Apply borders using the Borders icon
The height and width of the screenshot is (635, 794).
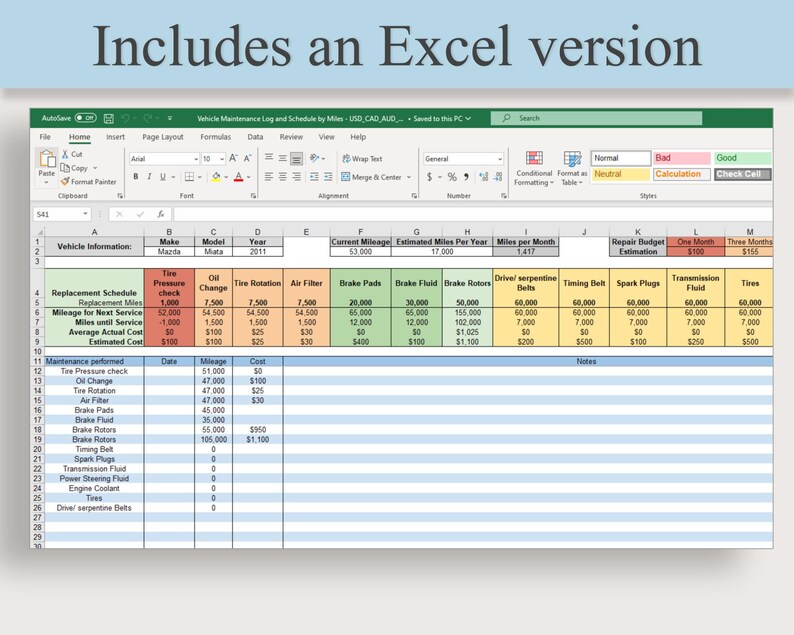[x=189, y=177]
